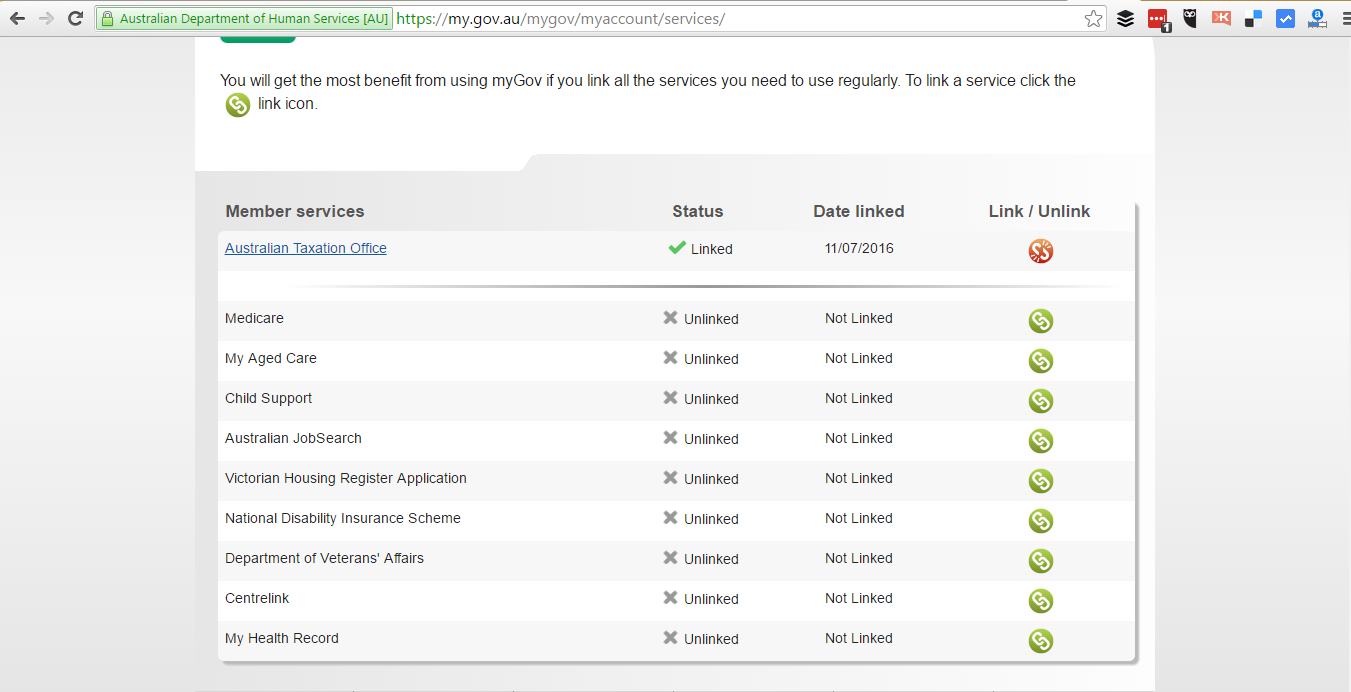
Task: Link the Child Support service
Action: click(1041, 401)
